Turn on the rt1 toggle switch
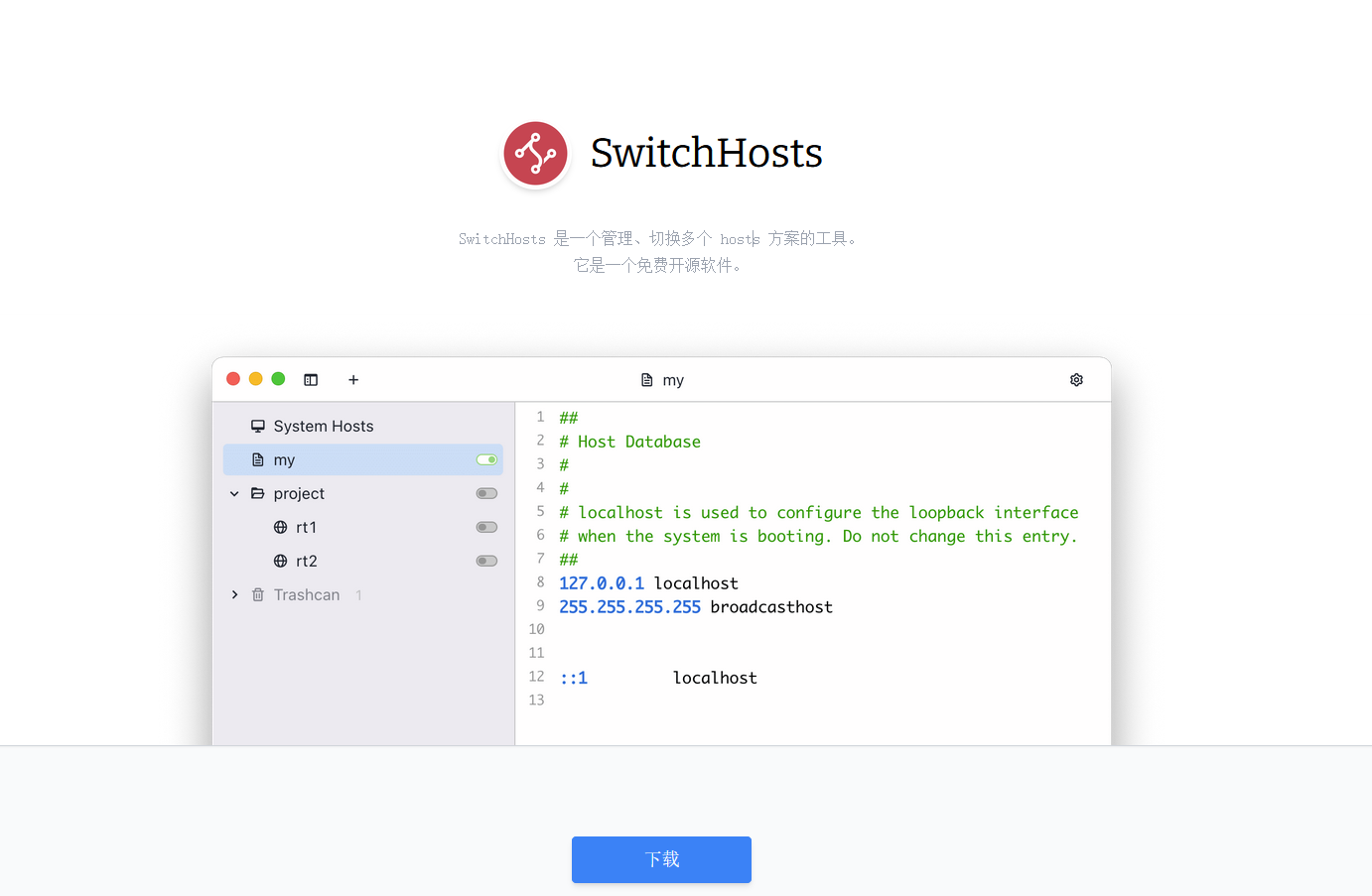Screen dimensions: 1372x896 [x=486, y=527]
